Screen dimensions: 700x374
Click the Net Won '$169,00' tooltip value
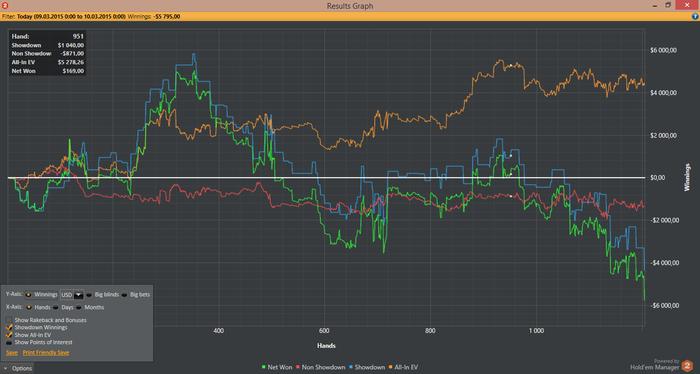[73, 71]
